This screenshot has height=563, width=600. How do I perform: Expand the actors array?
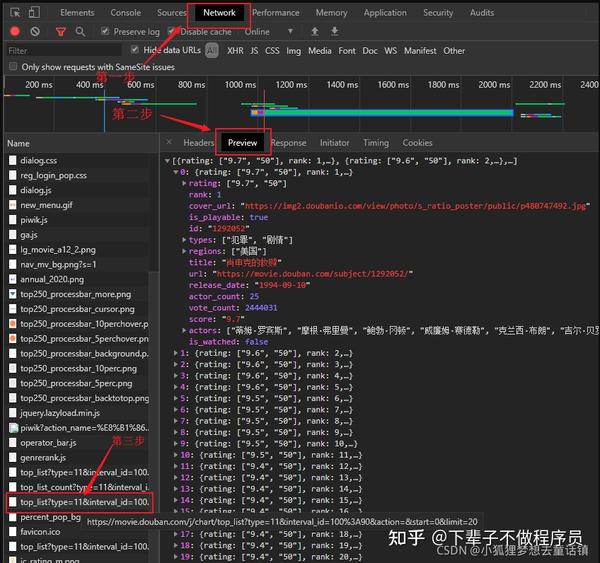[184, 330]
